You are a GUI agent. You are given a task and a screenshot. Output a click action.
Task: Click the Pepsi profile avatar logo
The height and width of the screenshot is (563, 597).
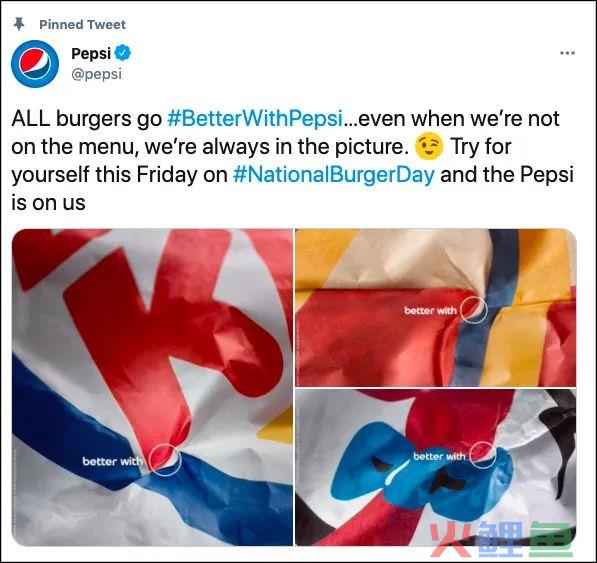[x=35, y=64]
